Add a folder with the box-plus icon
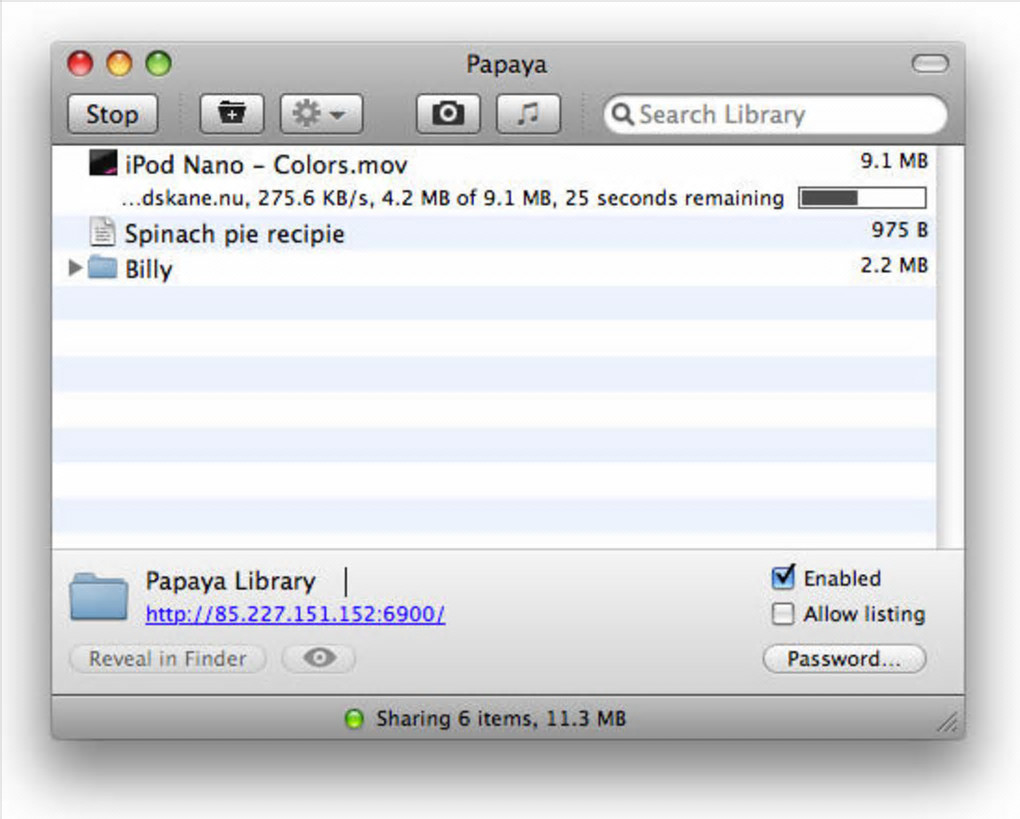Screen dimensions: 1020x819 click(232, 114)
